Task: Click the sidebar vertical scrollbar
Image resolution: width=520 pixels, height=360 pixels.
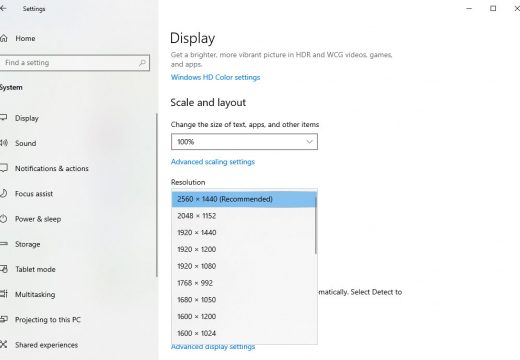Action: 157,195
